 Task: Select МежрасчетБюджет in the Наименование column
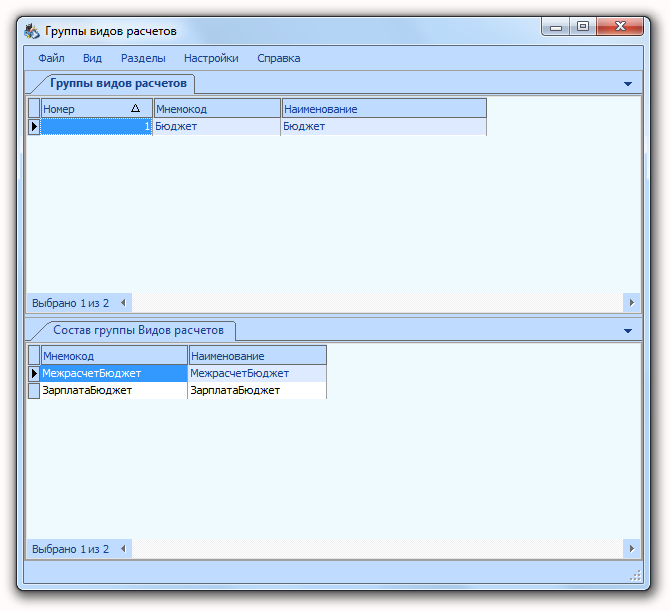pyautogui.click(x=257, y=373)
